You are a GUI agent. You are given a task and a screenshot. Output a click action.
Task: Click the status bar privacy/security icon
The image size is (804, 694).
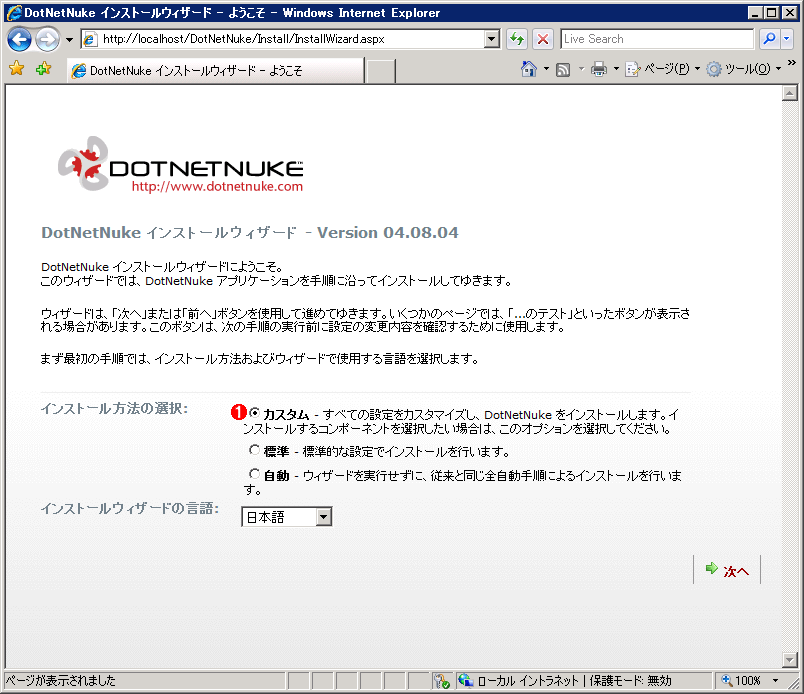pyautogui.click(x=441, y=681)
